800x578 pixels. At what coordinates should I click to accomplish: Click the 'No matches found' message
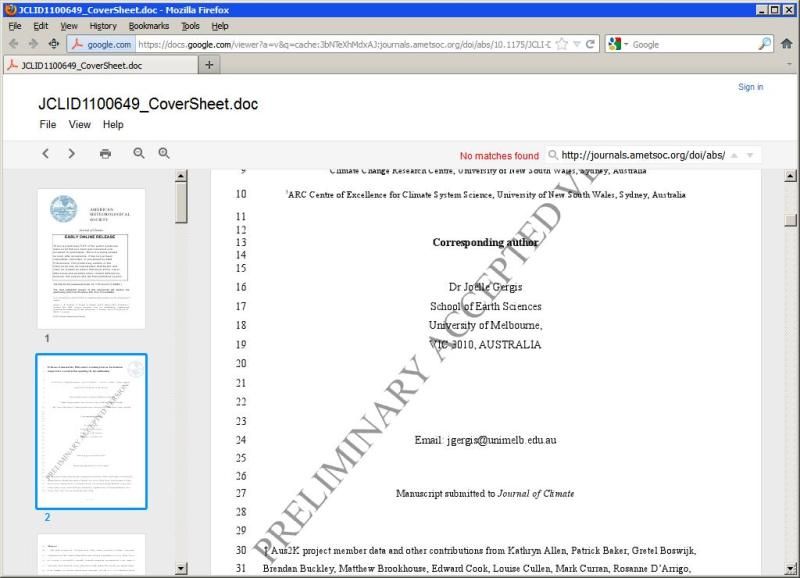499,156
